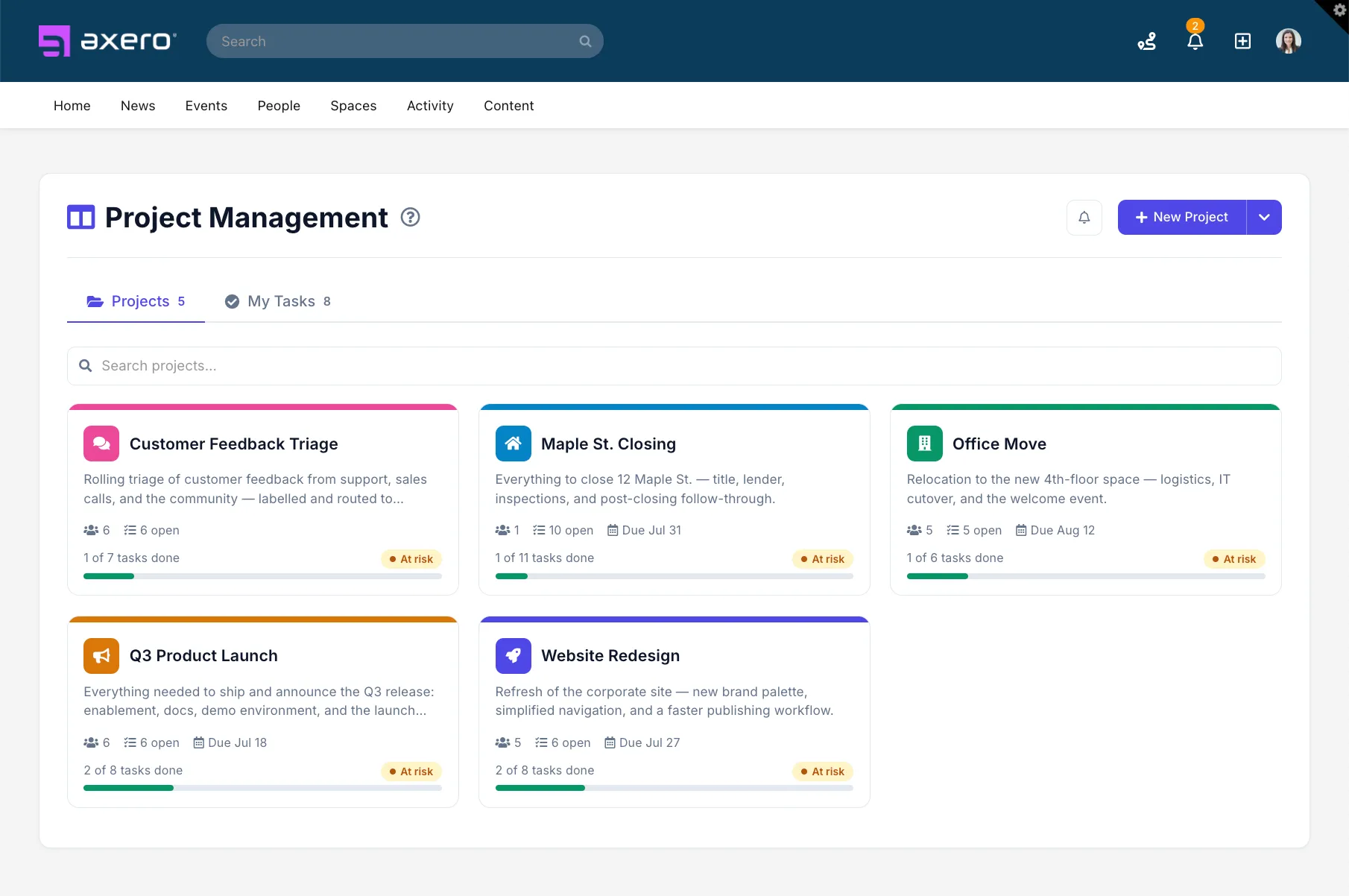This screenshot has width=1349, height=896.
Task: Click the settings gear in the corner
Action: [1339, 10]
